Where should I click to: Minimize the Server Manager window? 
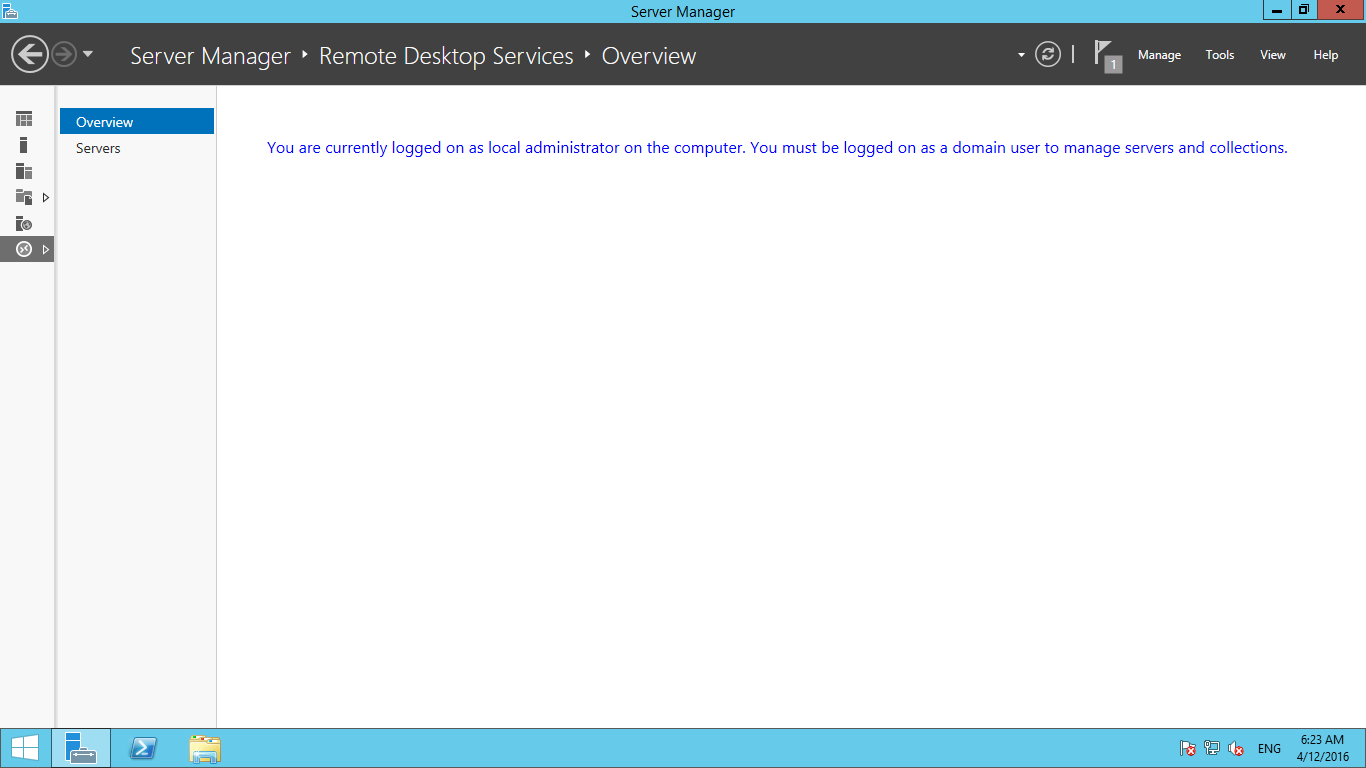[1277, 10]
